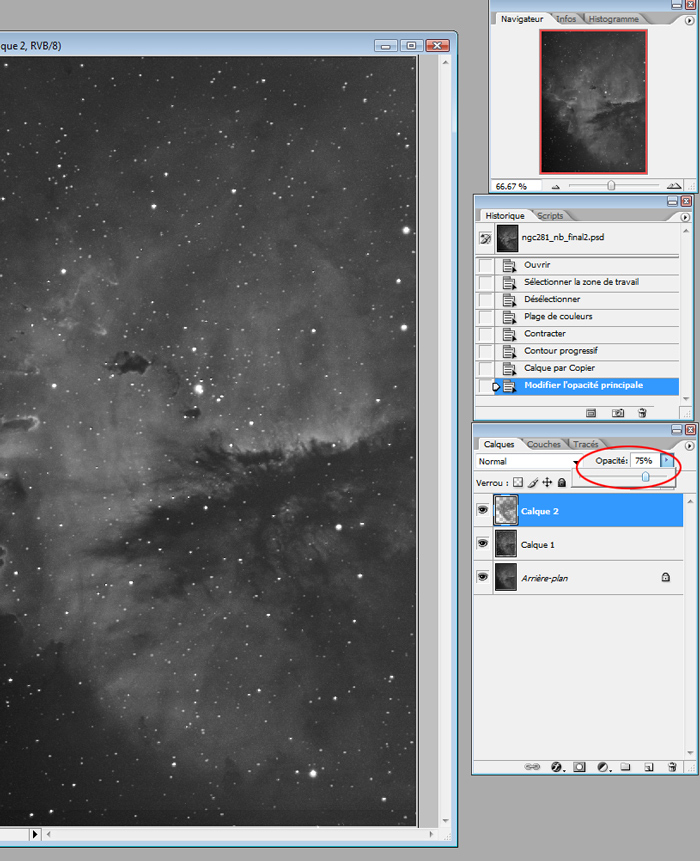Hide the Calque 2 layer

coord(483,510)
